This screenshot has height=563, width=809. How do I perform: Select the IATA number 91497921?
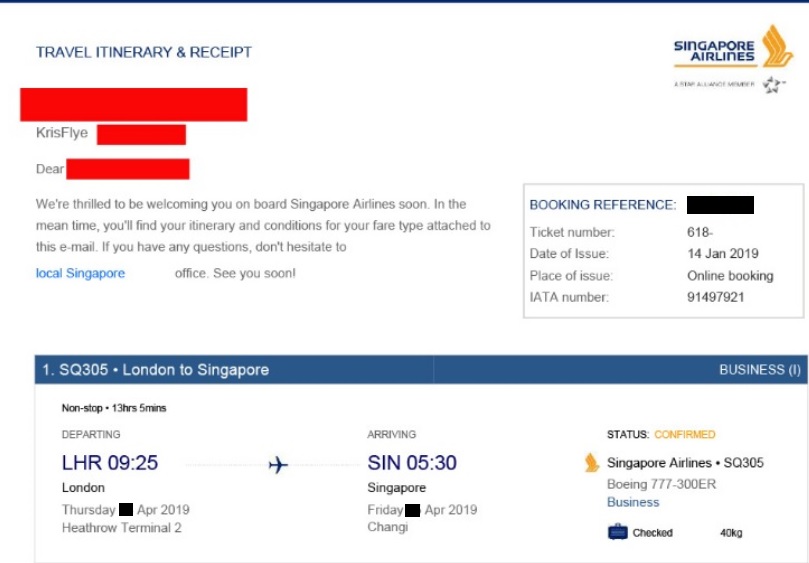coord(715,297)
